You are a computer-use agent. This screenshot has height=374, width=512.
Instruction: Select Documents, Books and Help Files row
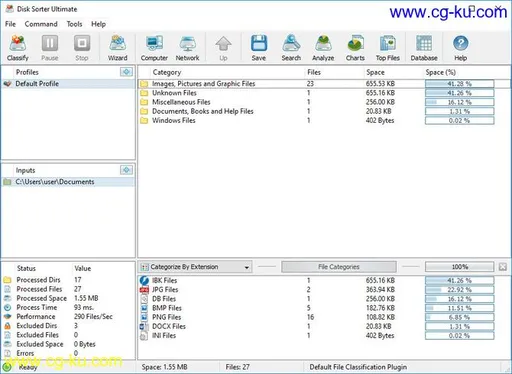[323, 111]
